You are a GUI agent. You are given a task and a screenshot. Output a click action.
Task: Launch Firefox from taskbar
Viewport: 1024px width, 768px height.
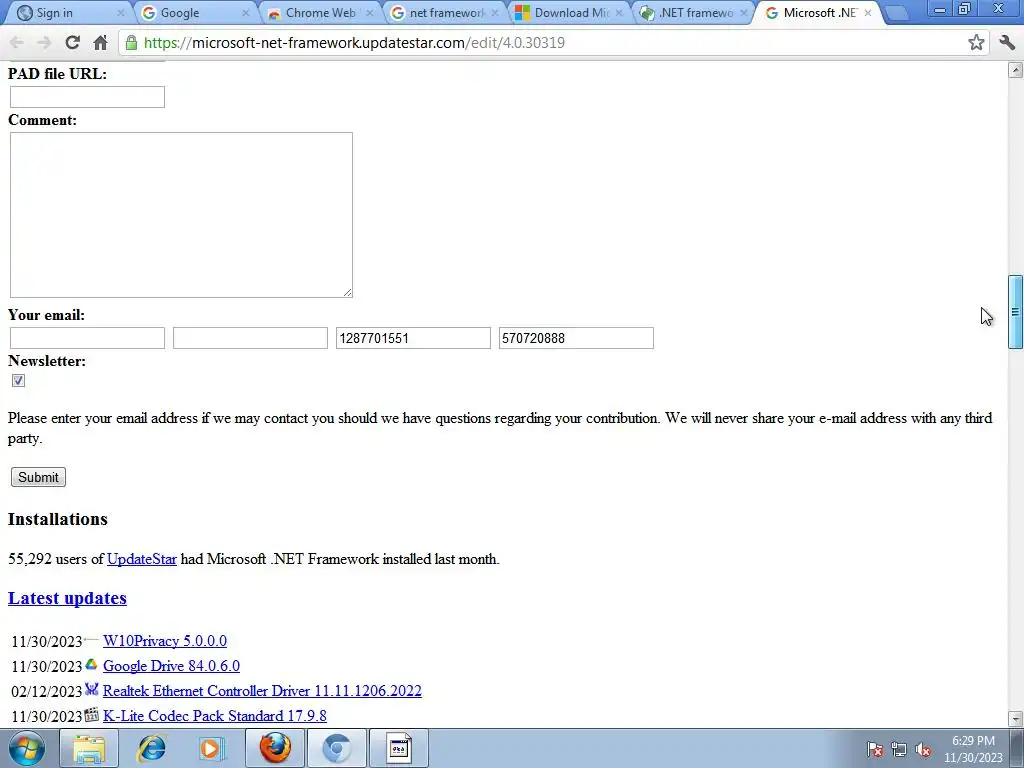[x=275, y=748]
